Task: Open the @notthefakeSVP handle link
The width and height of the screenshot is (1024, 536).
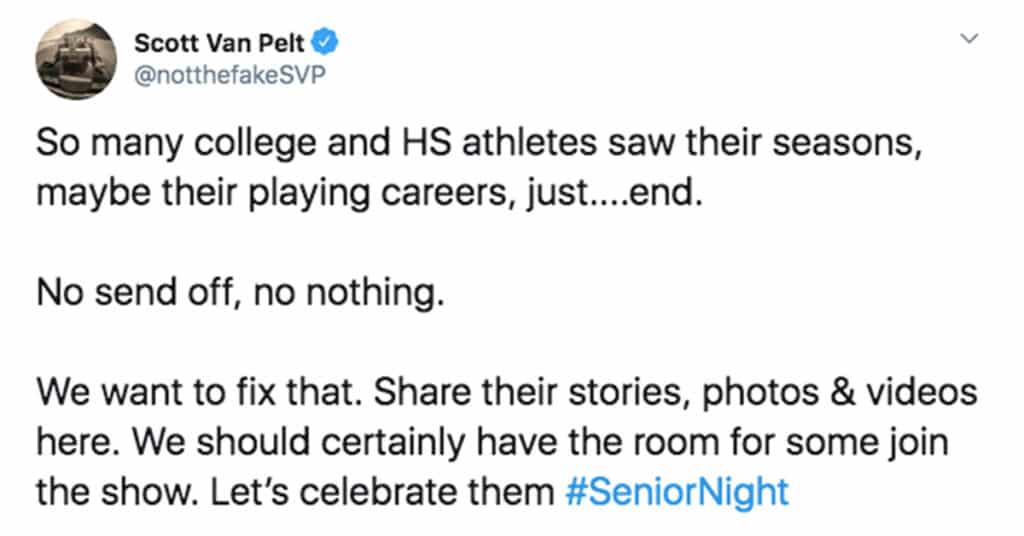Action: click(229, 76)
